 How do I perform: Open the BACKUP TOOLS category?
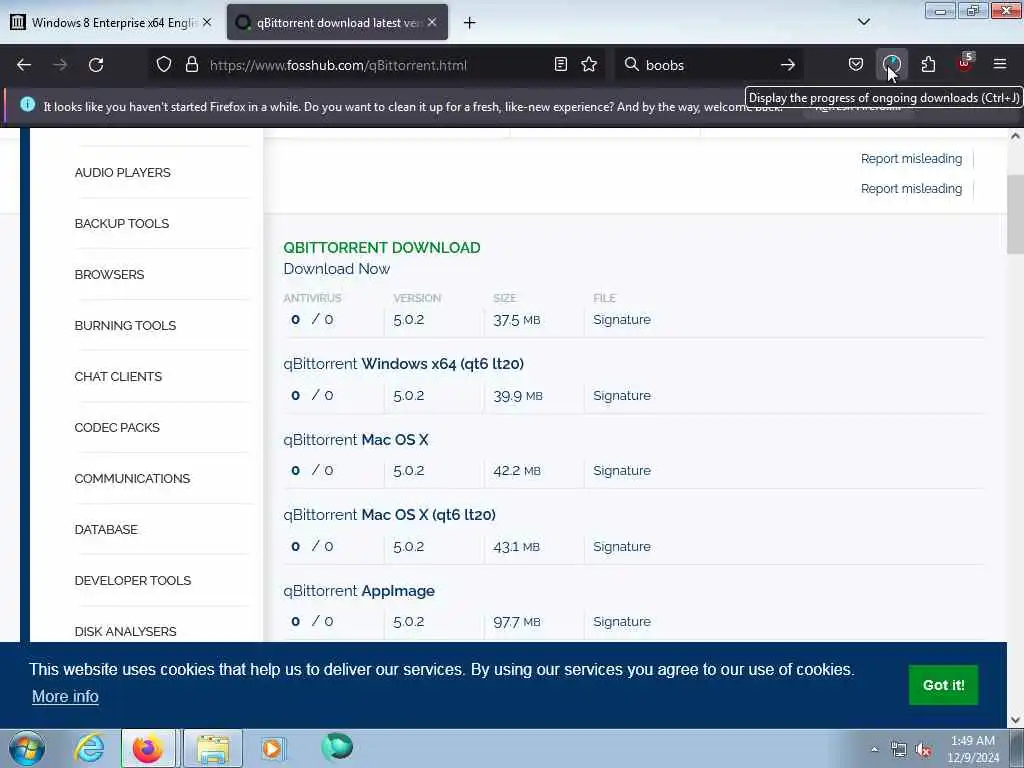121,223
